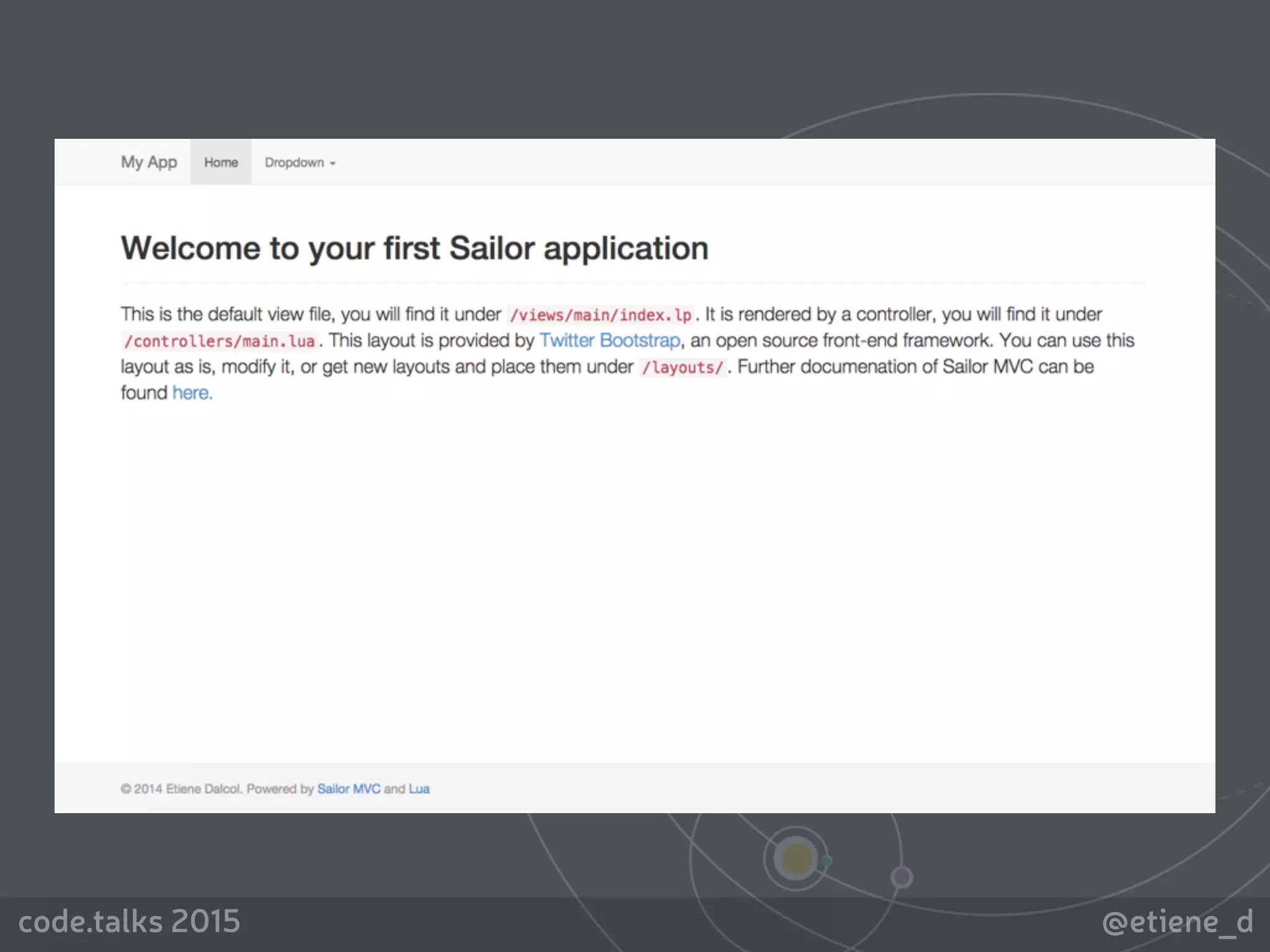The image size is (1270, 952).
Task: Open the Lua footer link
Action: click(x=419, y=789)
